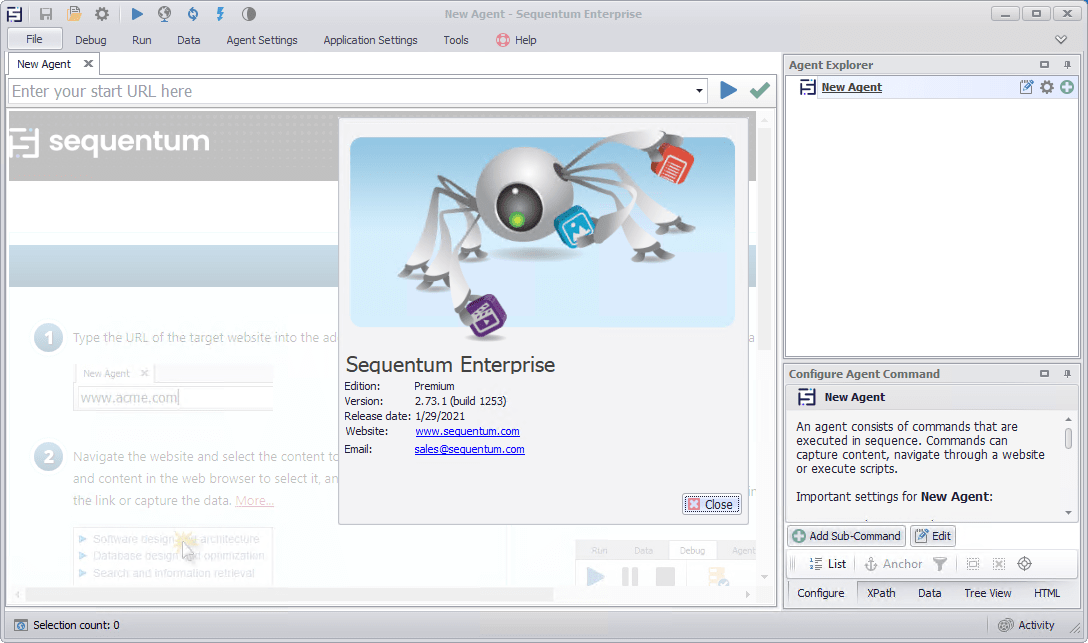
Task: Switch to the HTML tab
Action: point(1047,593)
